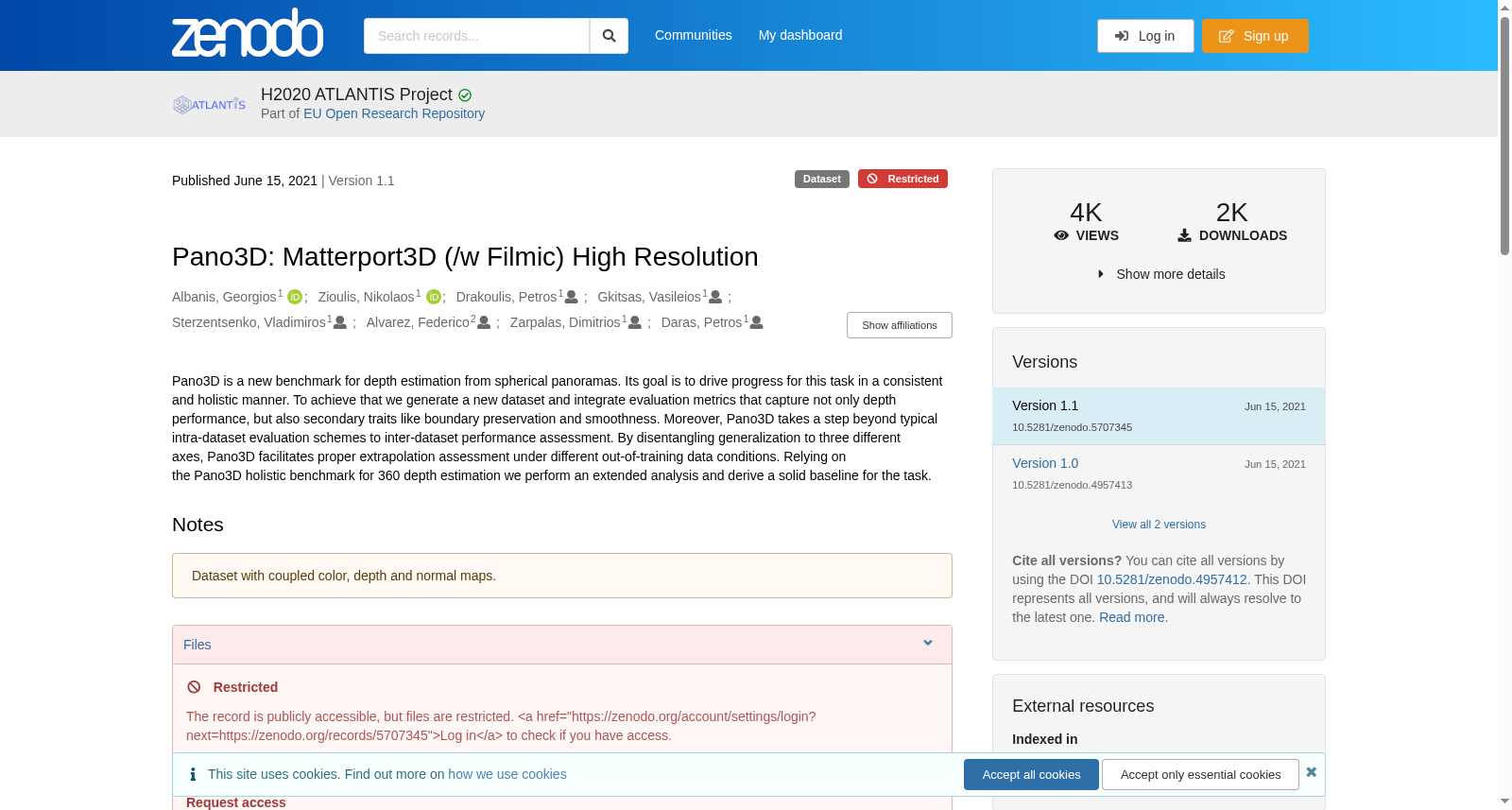Click the Dataset label badge

(822, 179)
